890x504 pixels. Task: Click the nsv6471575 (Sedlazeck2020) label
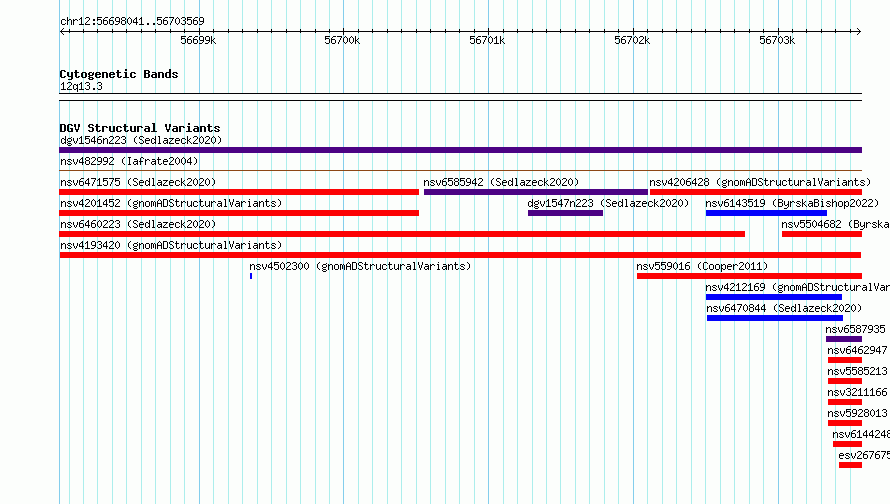(x=138, y=182)
